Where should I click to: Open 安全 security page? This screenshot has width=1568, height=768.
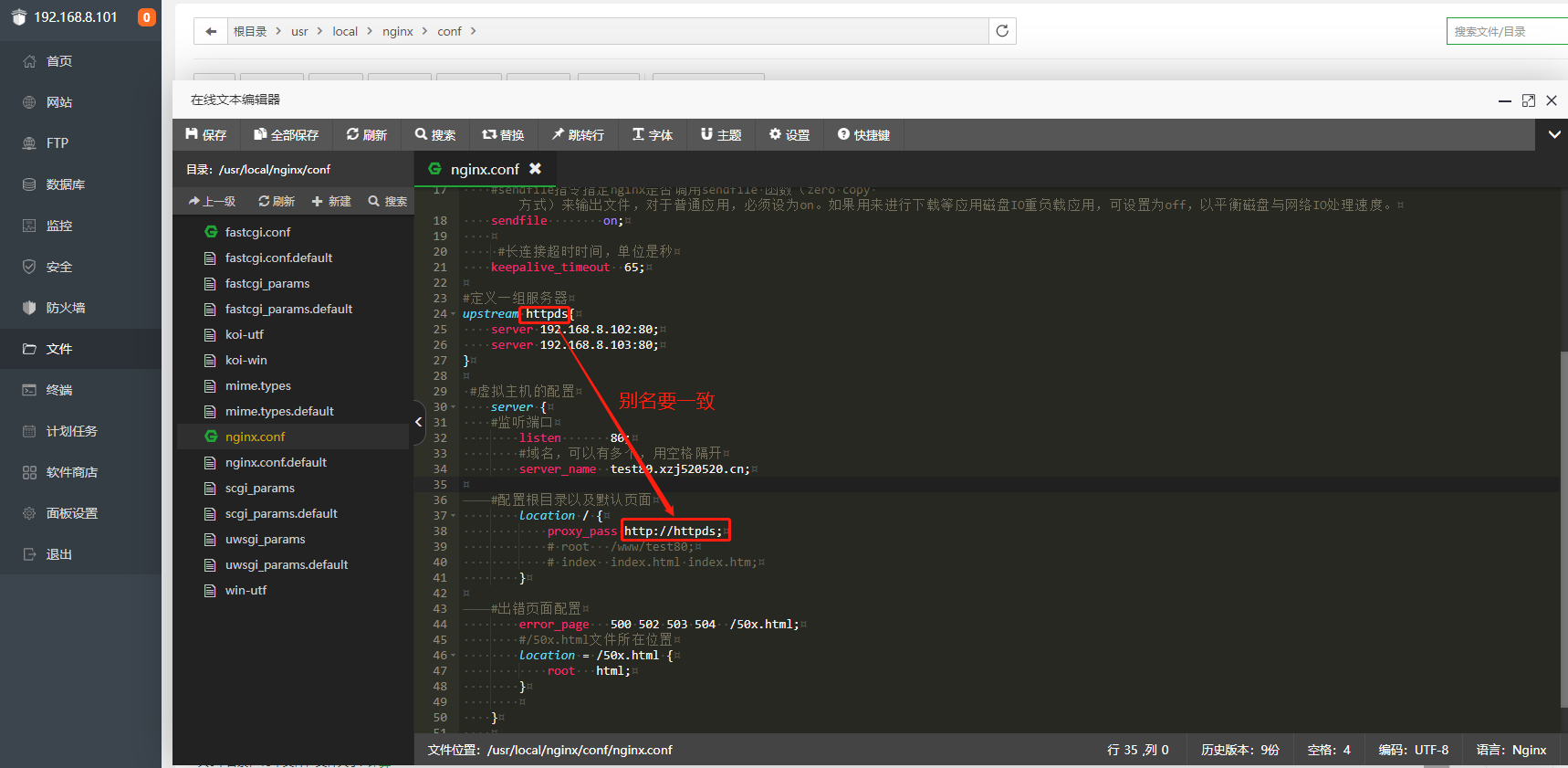59,267
